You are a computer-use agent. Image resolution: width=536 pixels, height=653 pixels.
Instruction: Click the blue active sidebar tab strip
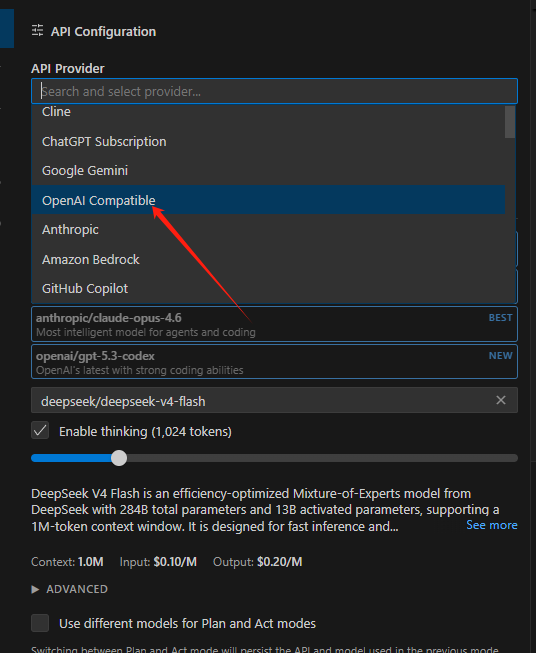coord(7,28)
